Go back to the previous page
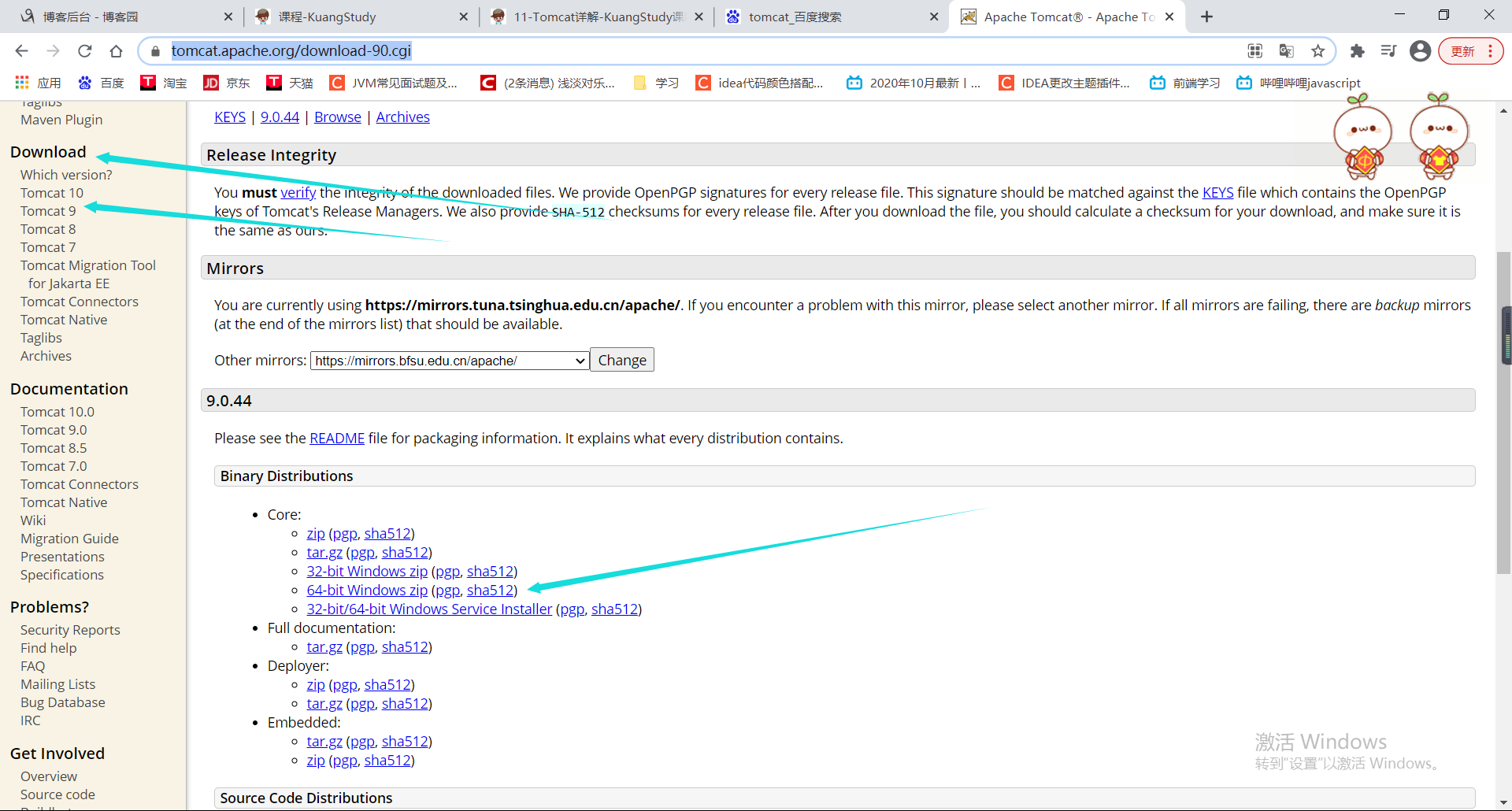Screen dimensions: 1512x811 click(x=21, y=51)
